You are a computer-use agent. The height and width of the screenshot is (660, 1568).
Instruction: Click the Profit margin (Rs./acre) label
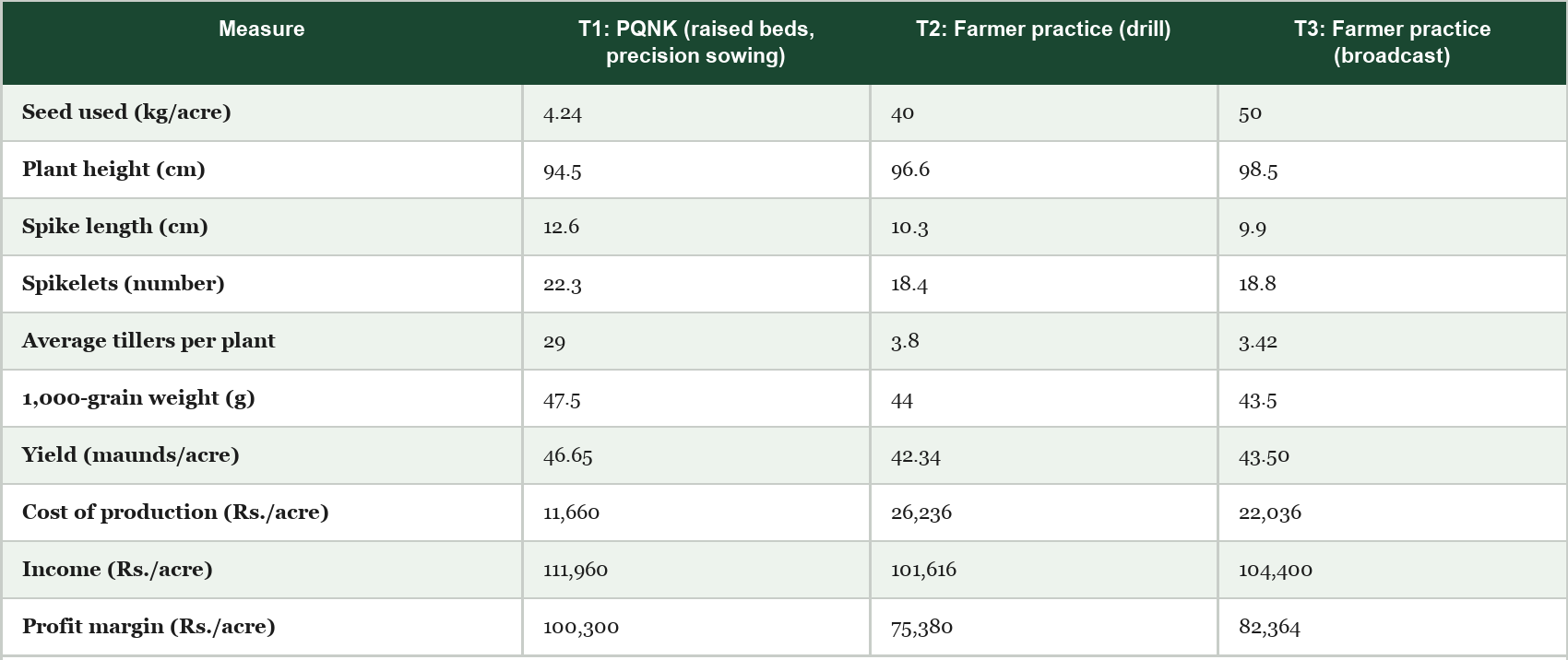[148, 627]
